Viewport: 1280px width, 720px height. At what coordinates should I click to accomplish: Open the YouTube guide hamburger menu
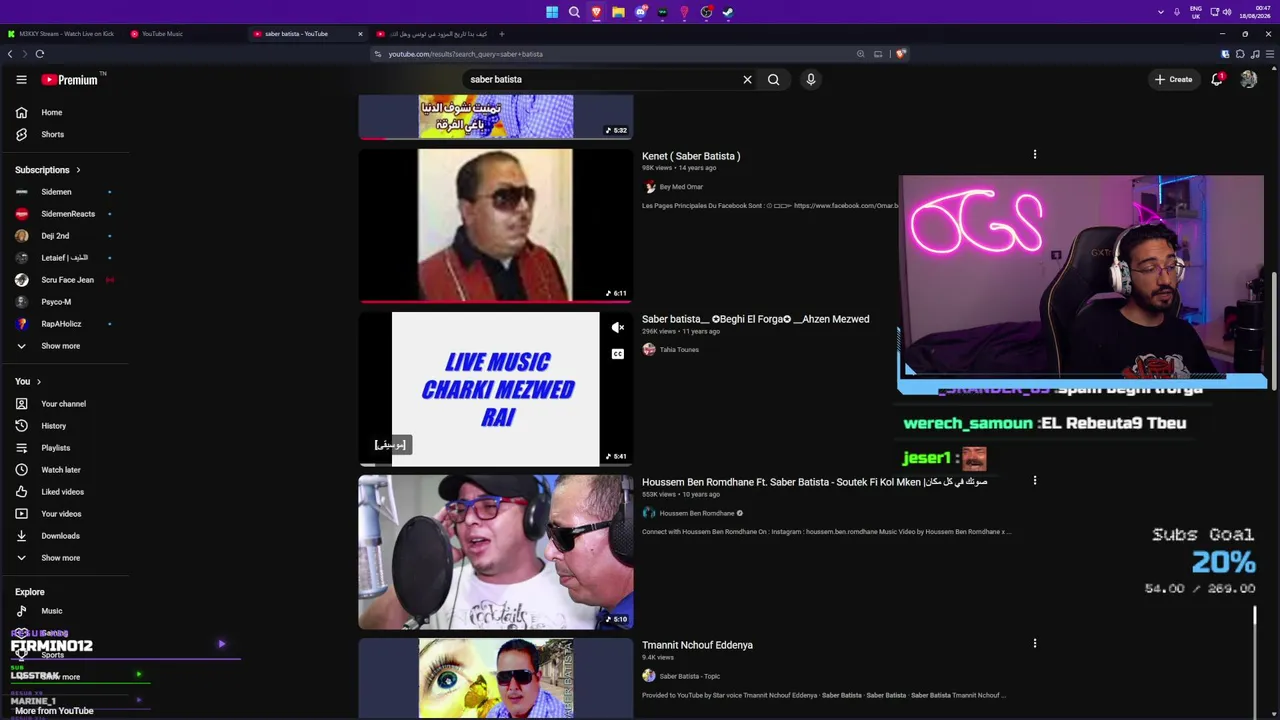(21, 79)
